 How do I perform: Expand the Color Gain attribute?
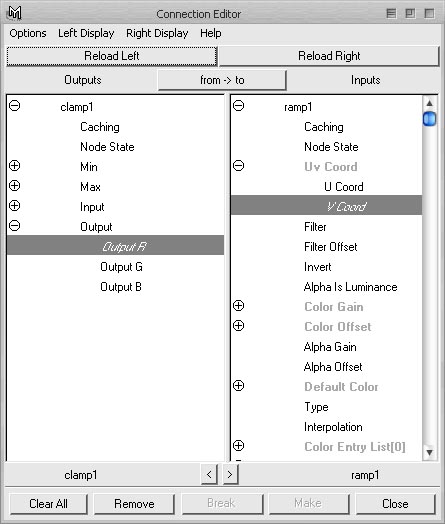[x=239, y=305]
